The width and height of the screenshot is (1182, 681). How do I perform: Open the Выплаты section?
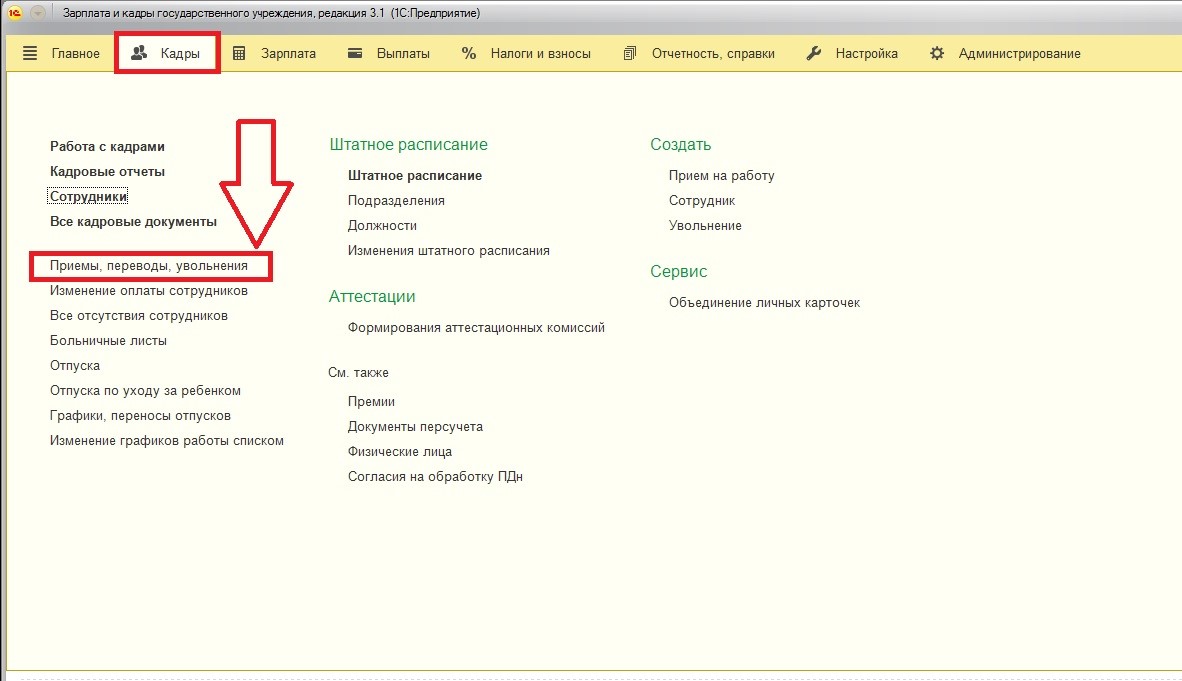[403, 54]
